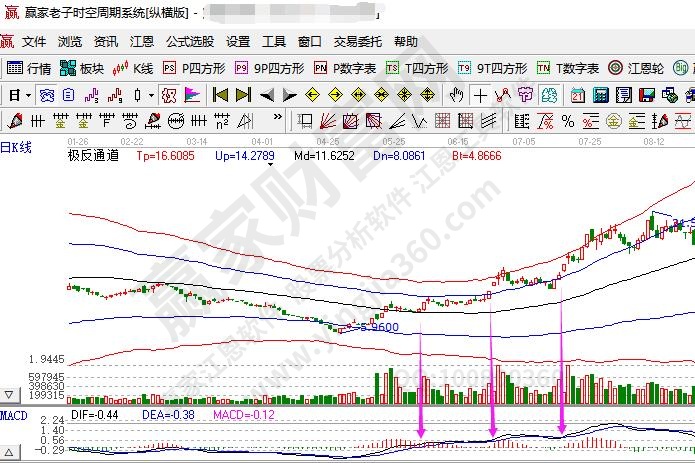
Task: Click the 极反通道 indicator label
Action: 94,155
